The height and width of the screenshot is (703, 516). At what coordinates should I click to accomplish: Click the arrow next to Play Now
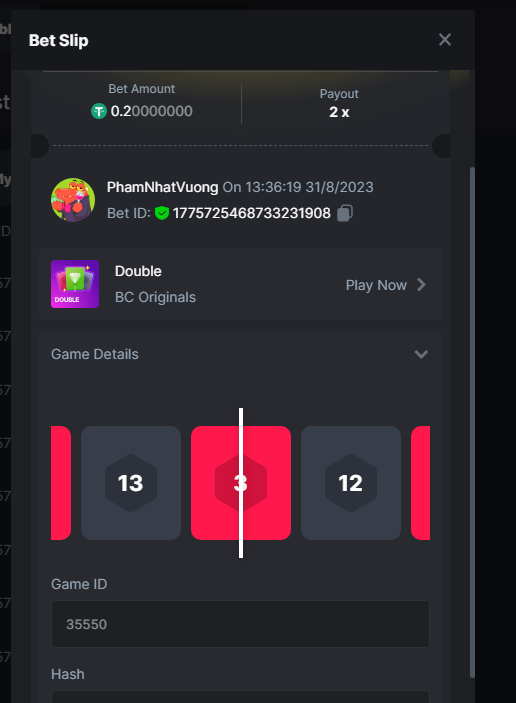(x=421, y=285)
